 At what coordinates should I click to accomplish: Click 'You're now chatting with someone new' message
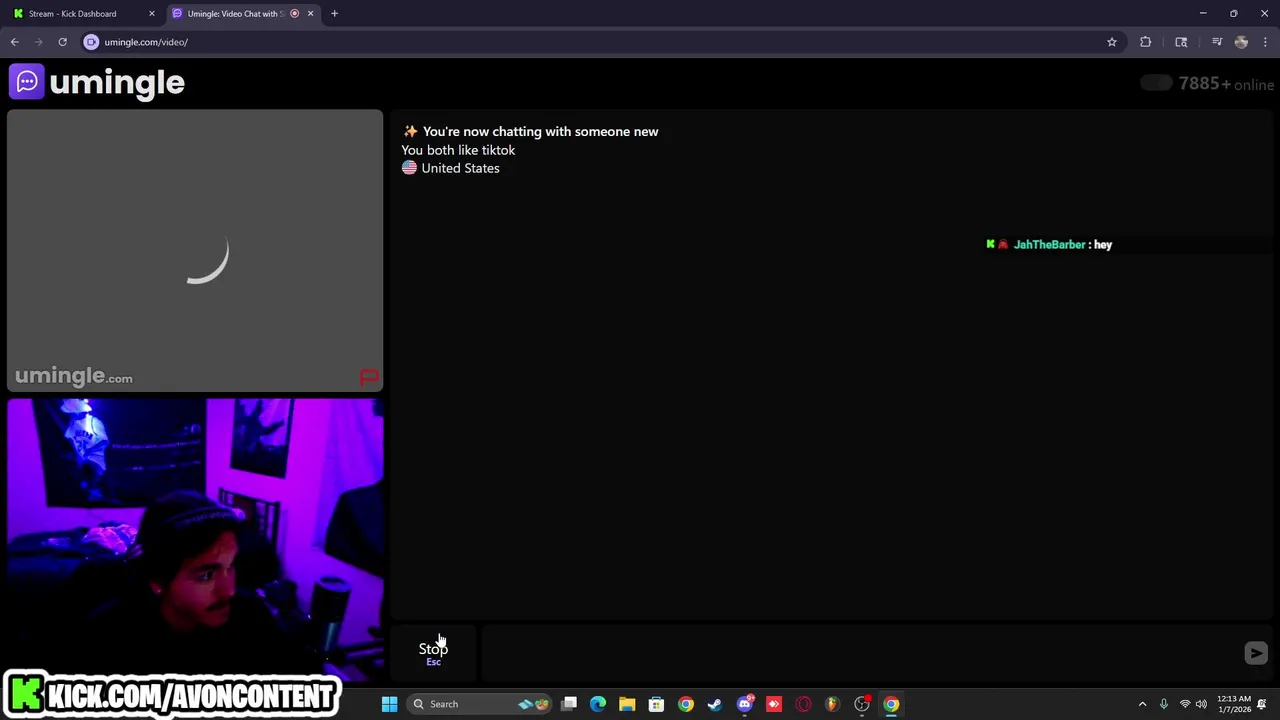(540, 131)
